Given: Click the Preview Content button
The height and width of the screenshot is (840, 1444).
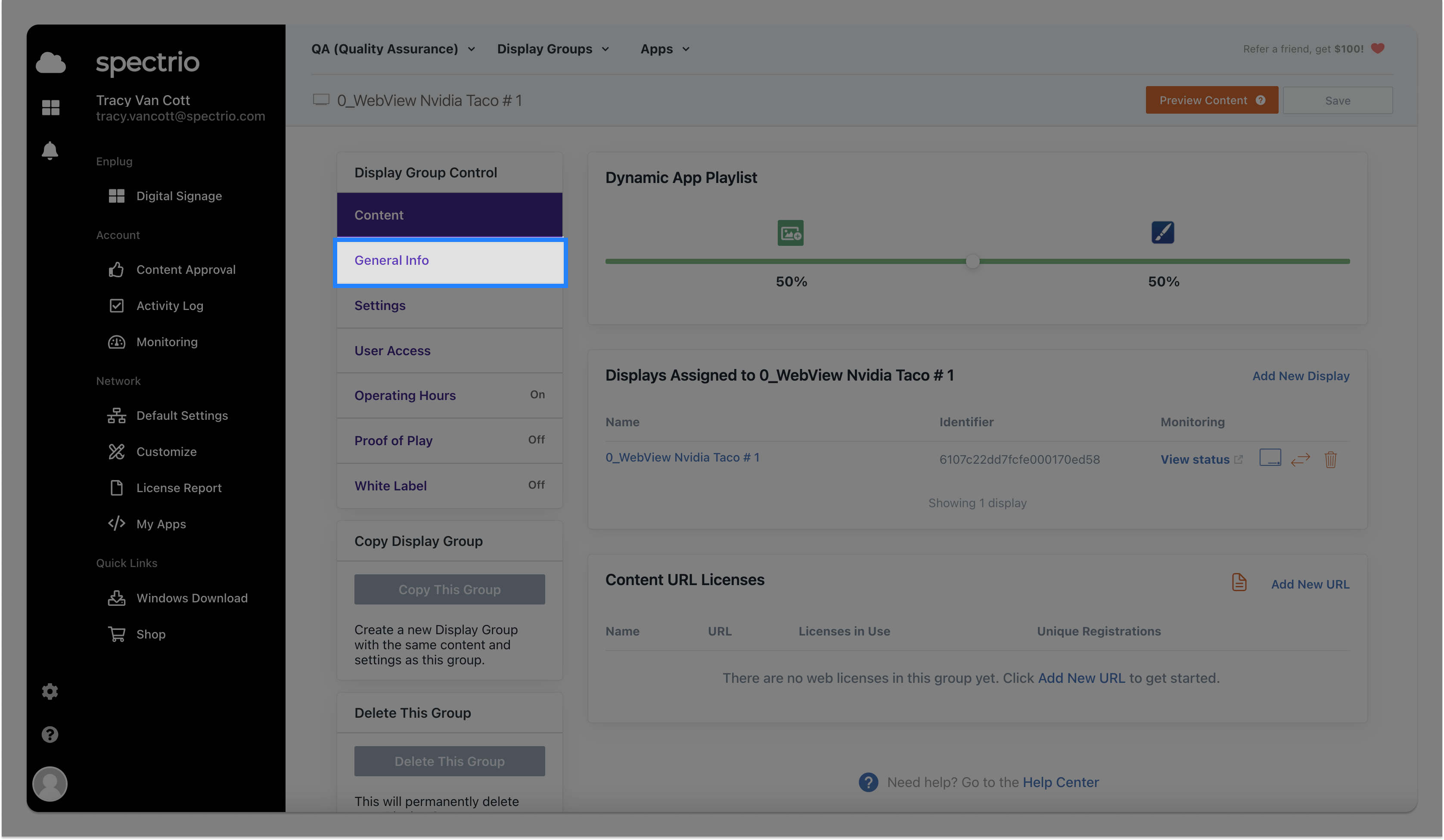Looking at the screenshot, I should (1211, 100).
